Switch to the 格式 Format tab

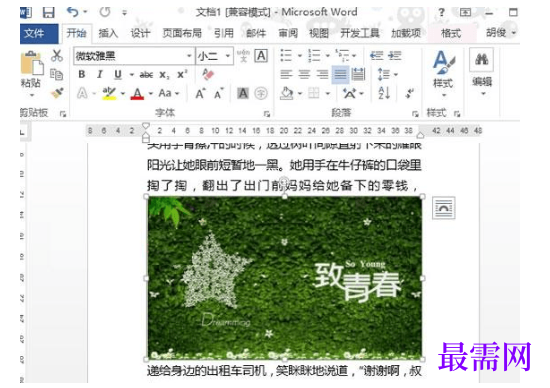point(451,33)
